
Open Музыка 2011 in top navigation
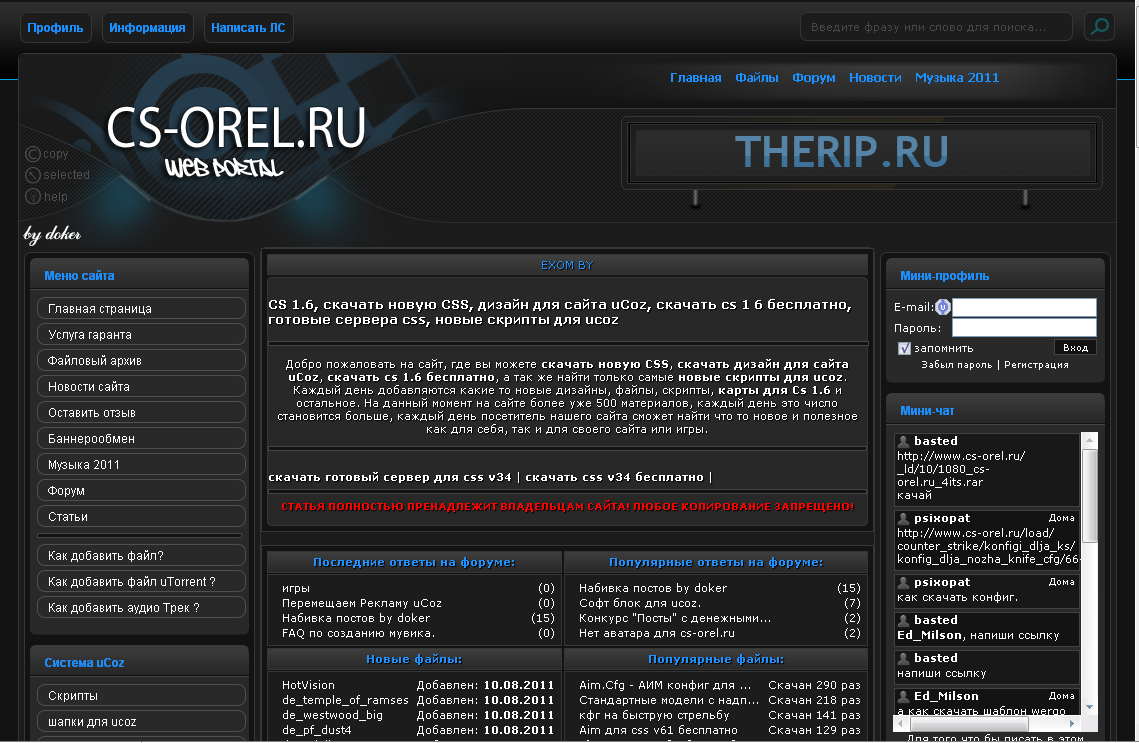click(957, 78)
